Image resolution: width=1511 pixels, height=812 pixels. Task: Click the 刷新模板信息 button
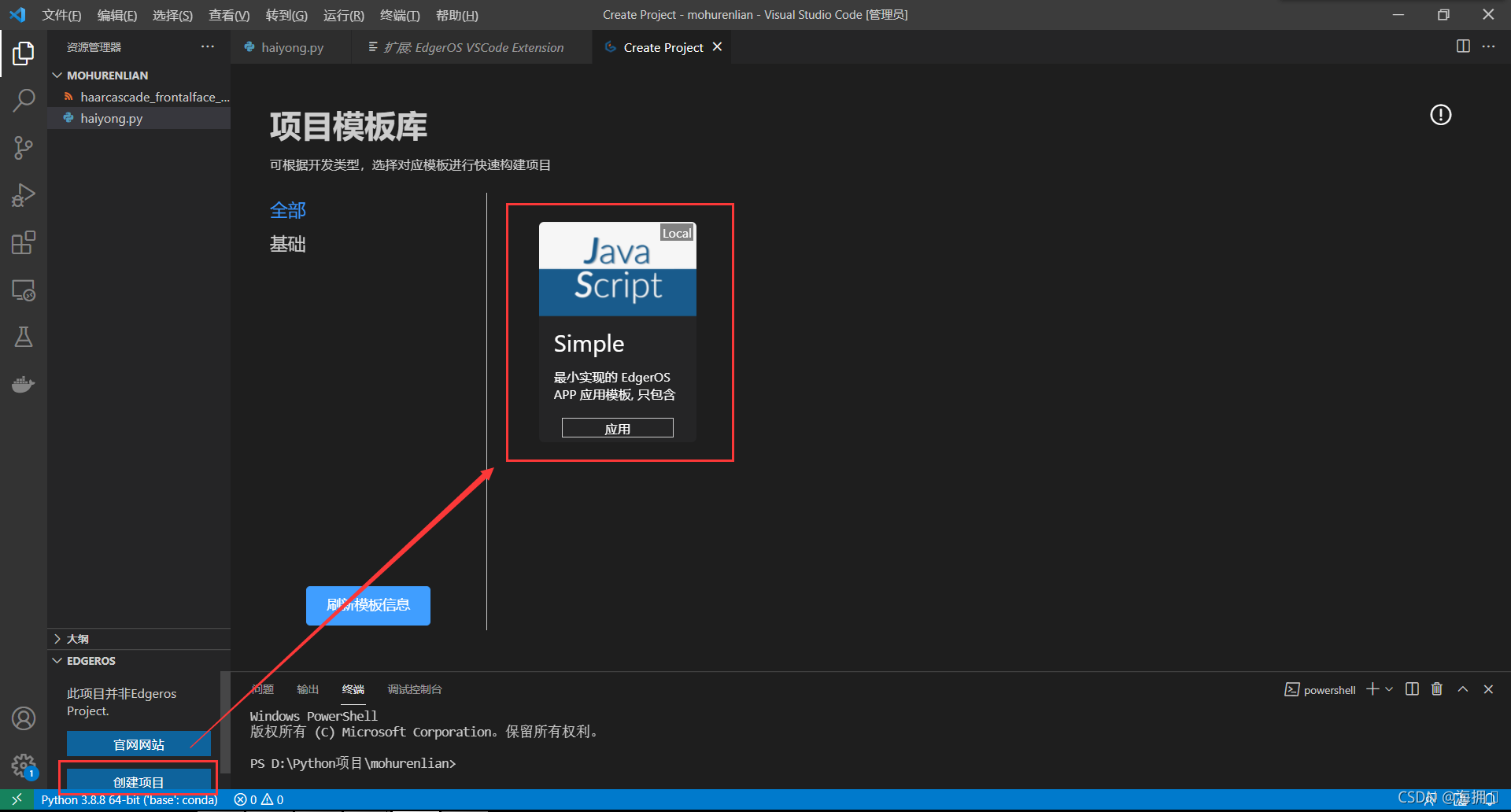[x=368, y=605]
